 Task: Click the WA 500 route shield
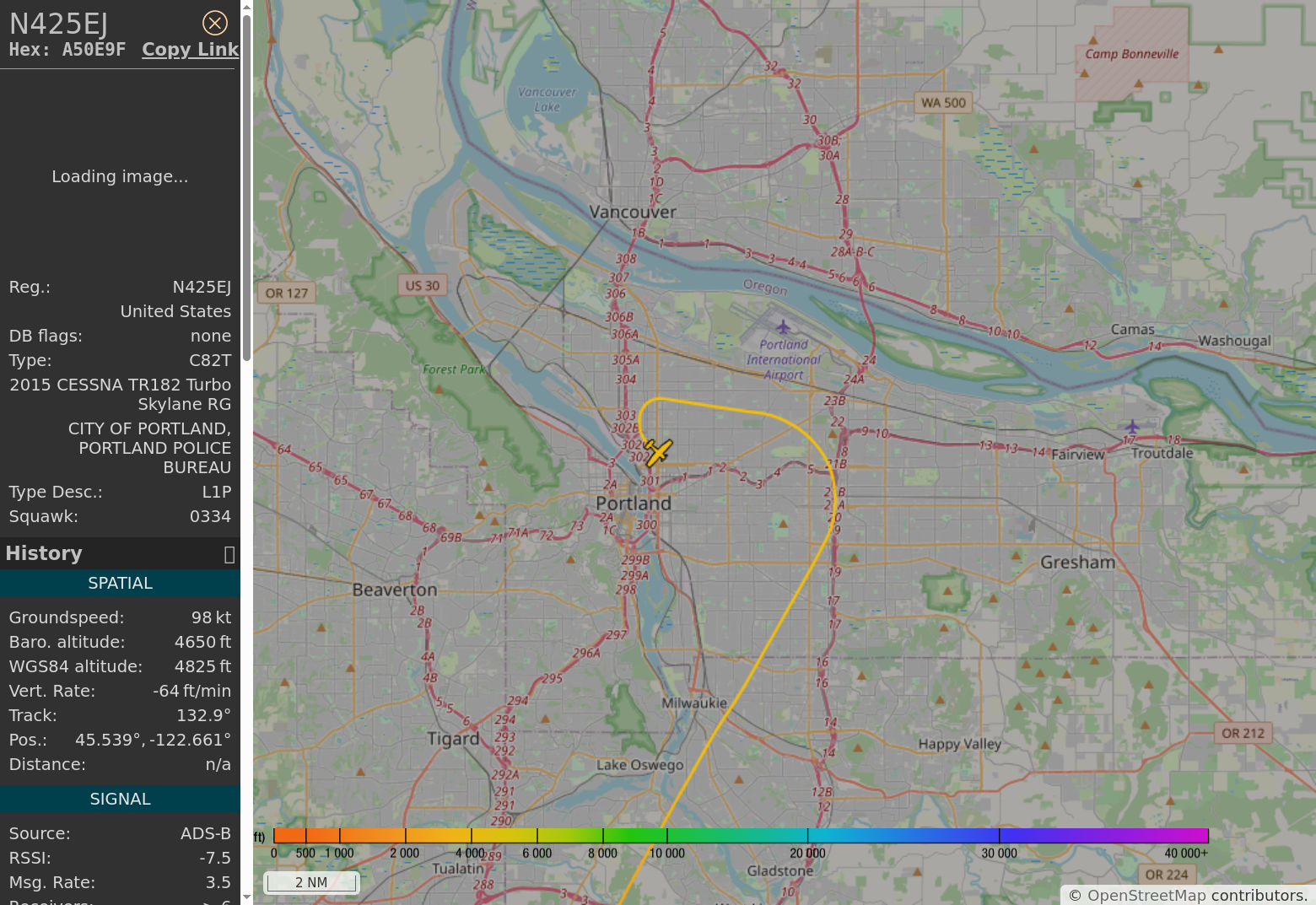pyautogui.click(x=943, y=103)
